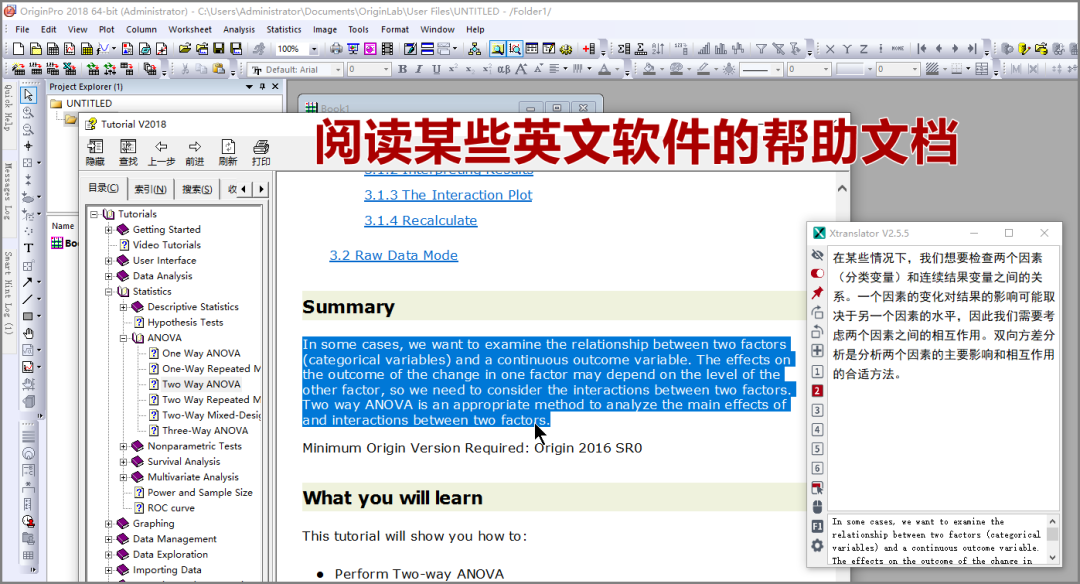Click the Add New Columns icon
1080x584 pixels.
pyautogui.click(x=589, y=49)
